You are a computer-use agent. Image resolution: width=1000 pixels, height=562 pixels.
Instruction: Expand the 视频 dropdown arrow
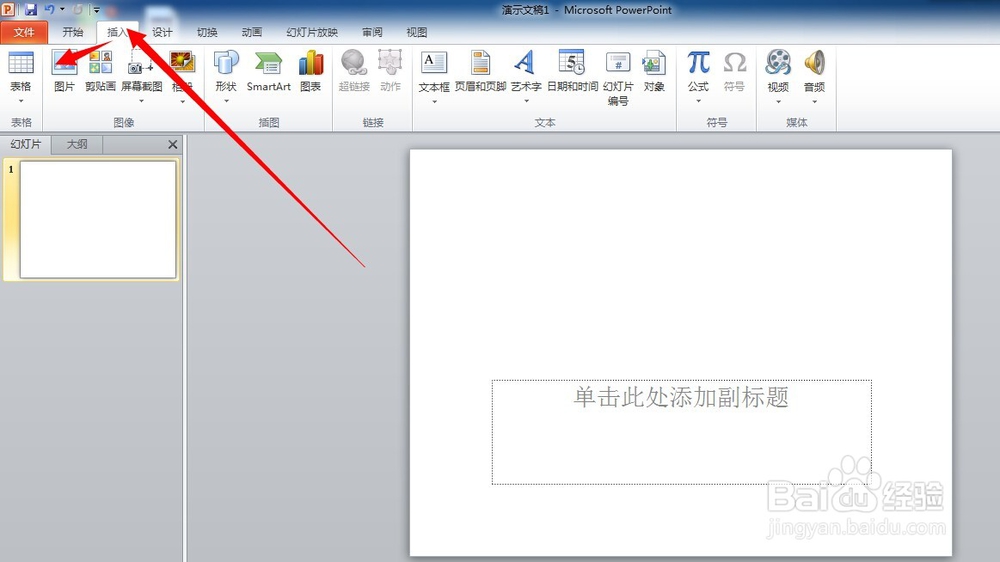click(778, 101)
